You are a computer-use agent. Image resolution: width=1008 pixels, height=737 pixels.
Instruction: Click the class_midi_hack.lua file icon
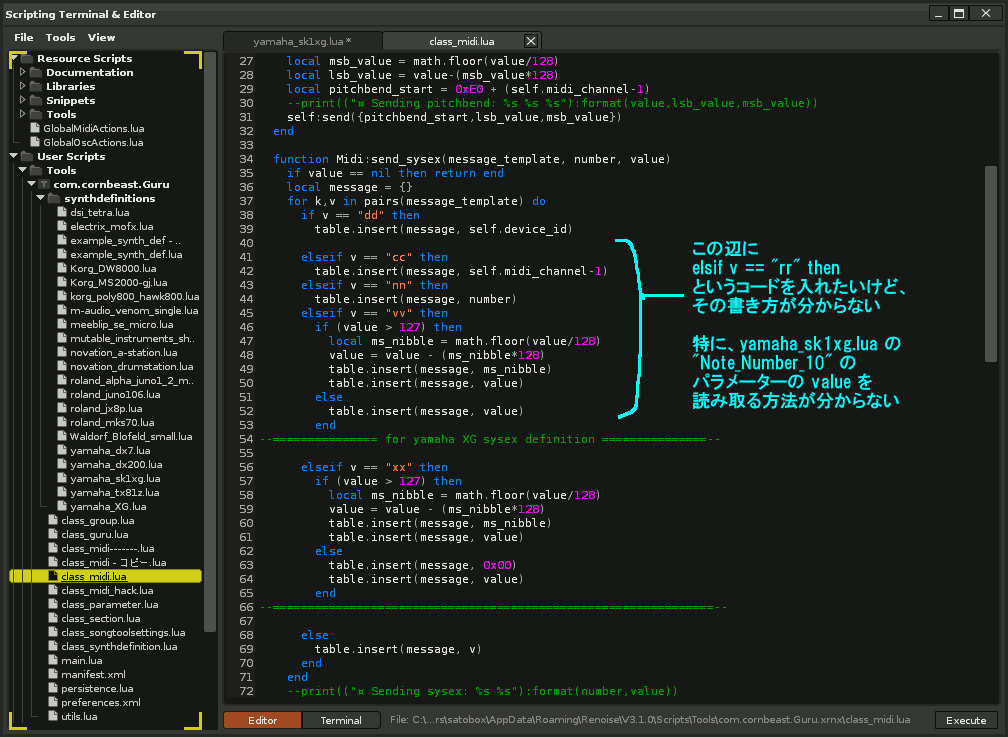pos(53,590)
